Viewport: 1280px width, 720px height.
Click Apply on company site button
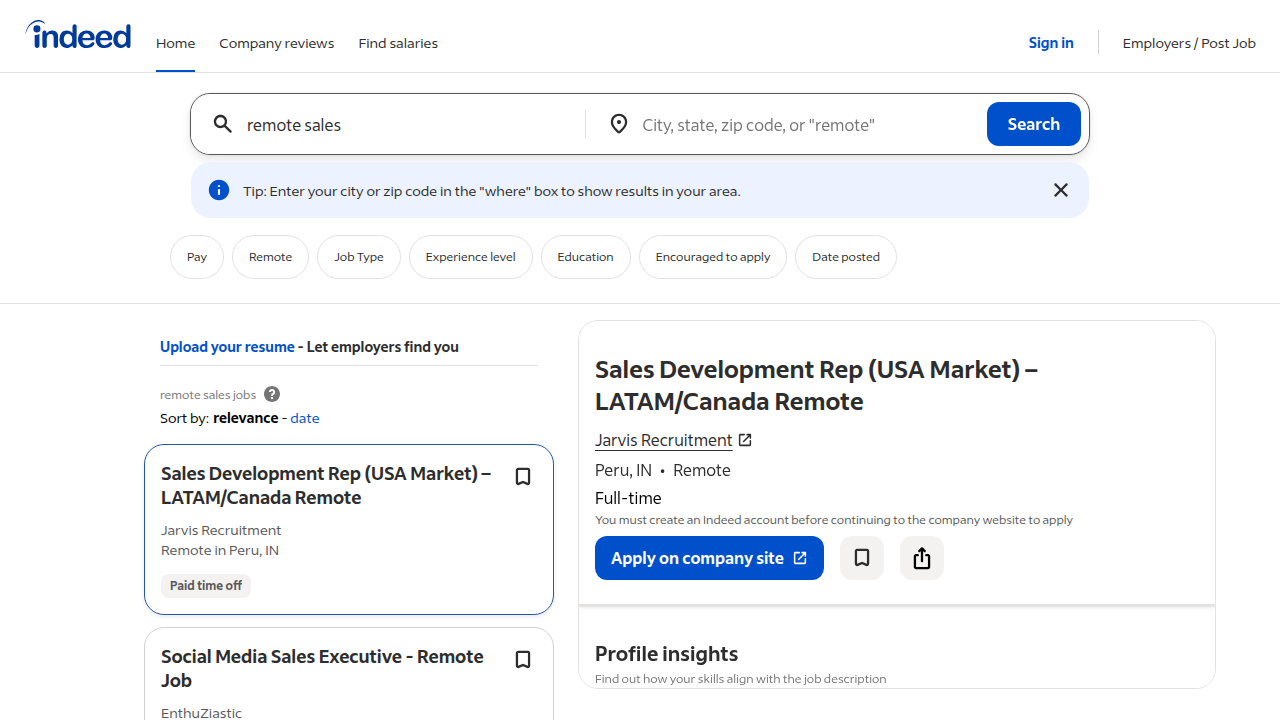709,558
